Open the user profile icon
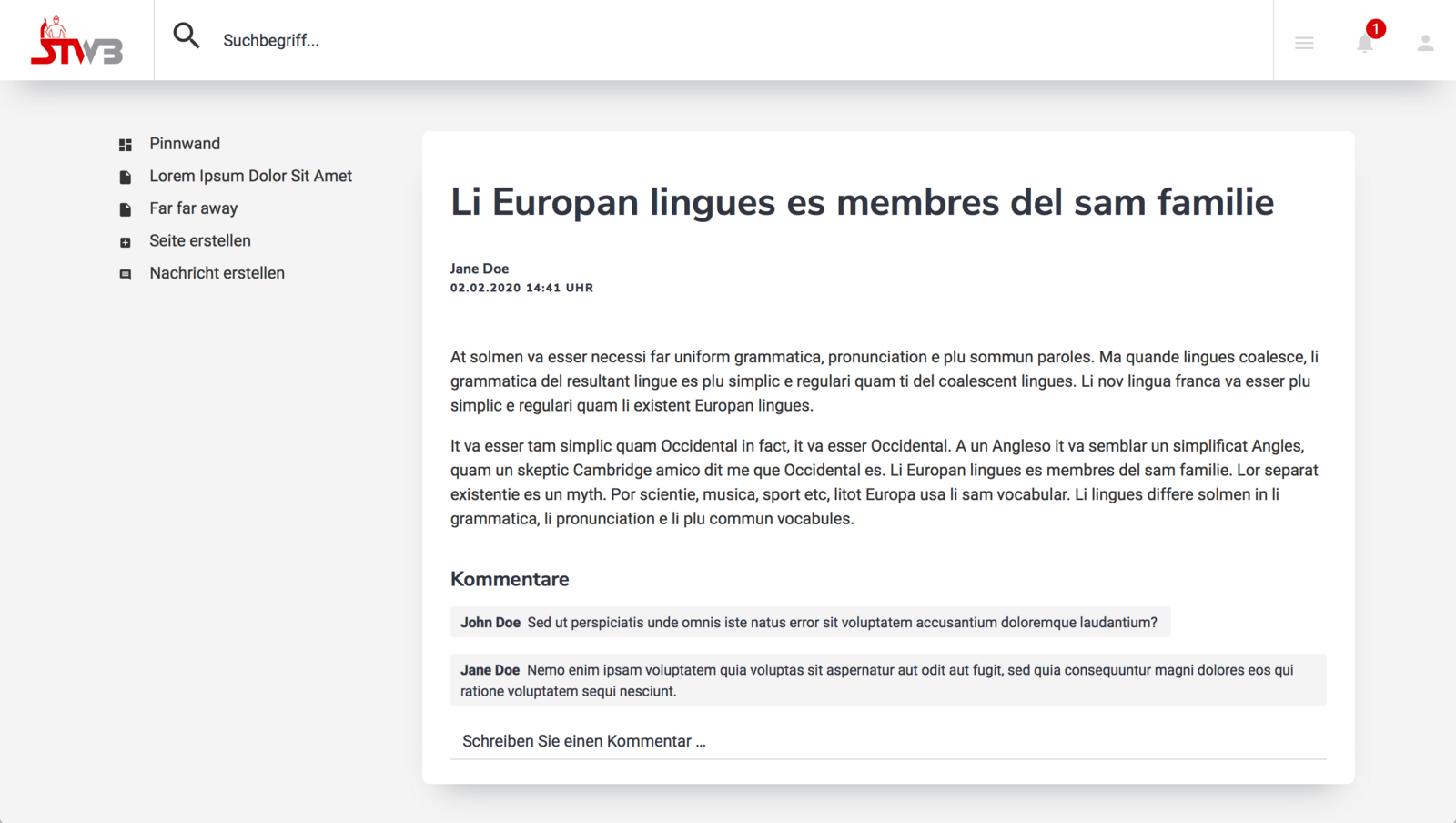 1425,43
